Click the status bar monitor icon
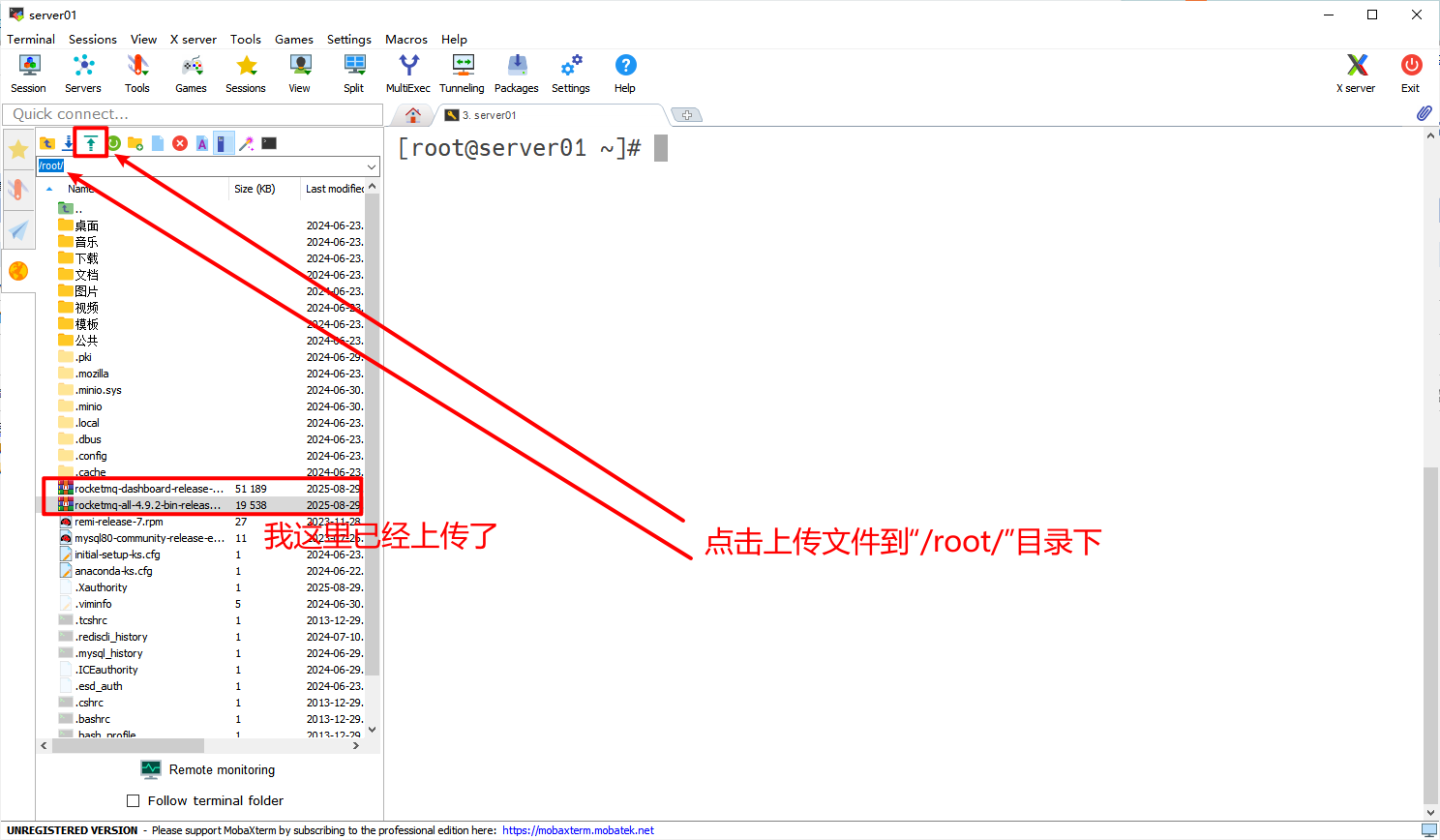Viewport: 1440px width, 840px height. (x=1428, y=830)
